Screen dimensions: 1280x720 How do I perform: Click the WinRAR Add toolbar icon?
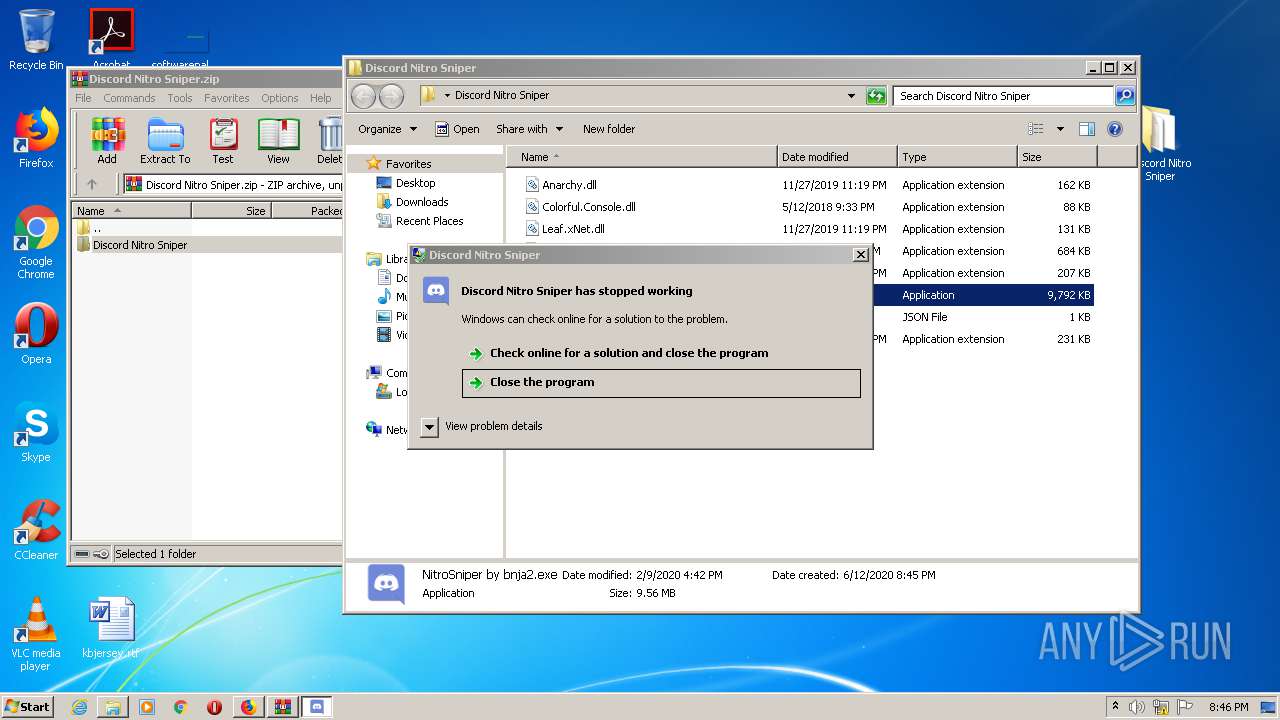tap(106, 141)
